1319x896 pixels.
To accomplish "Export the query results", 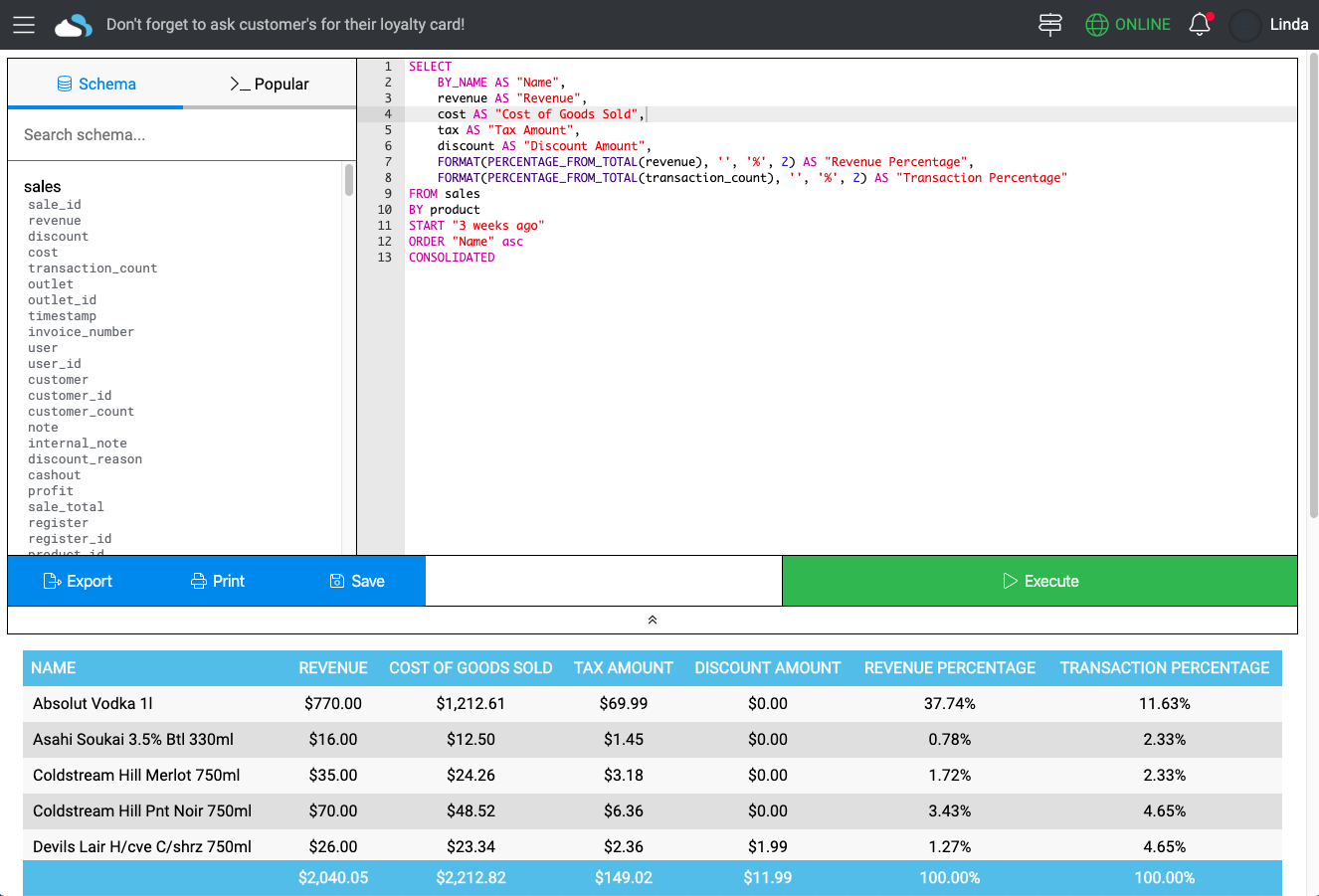I will (78, 581).
